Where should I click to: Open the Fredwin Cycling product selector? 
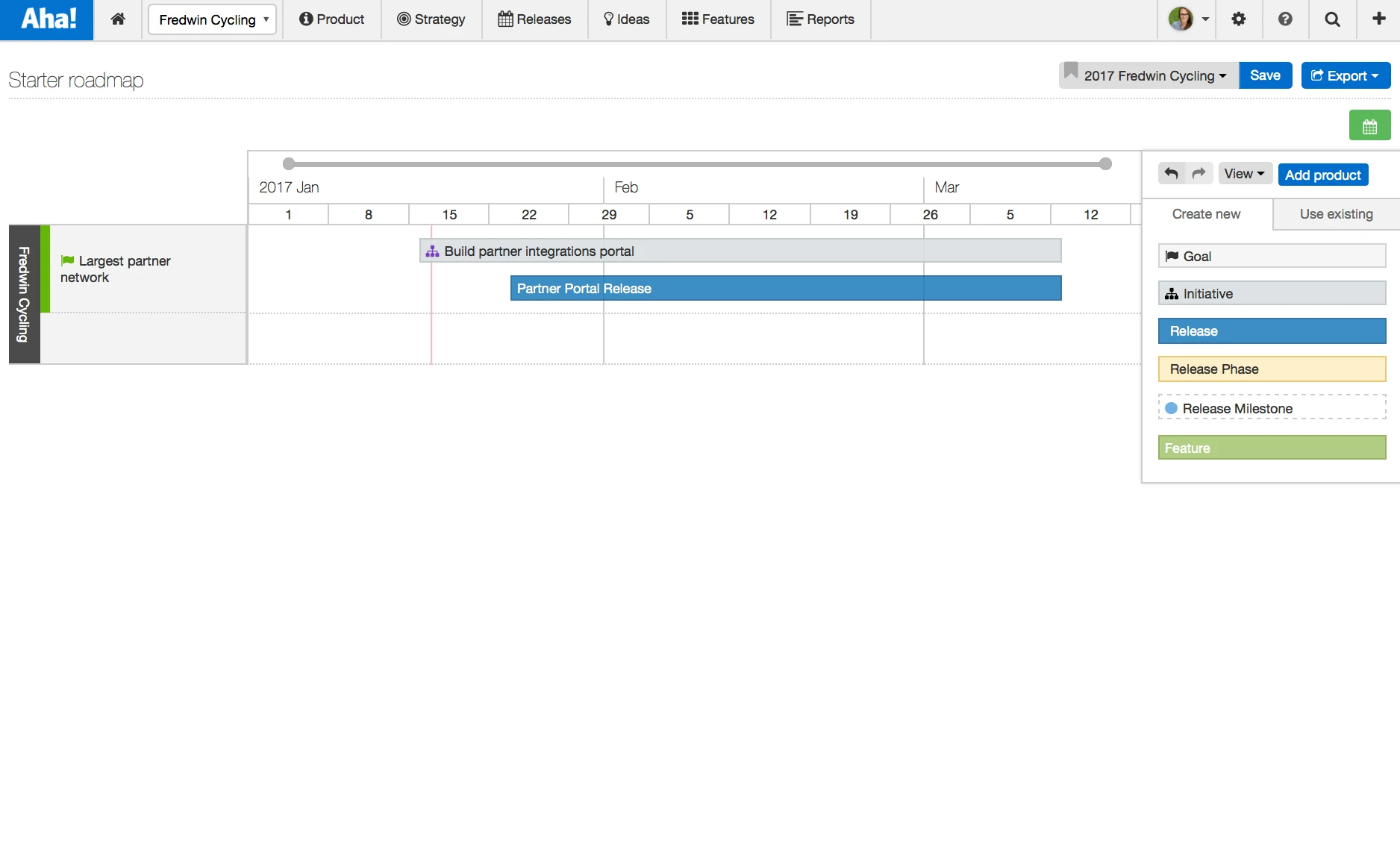[213, 19]
